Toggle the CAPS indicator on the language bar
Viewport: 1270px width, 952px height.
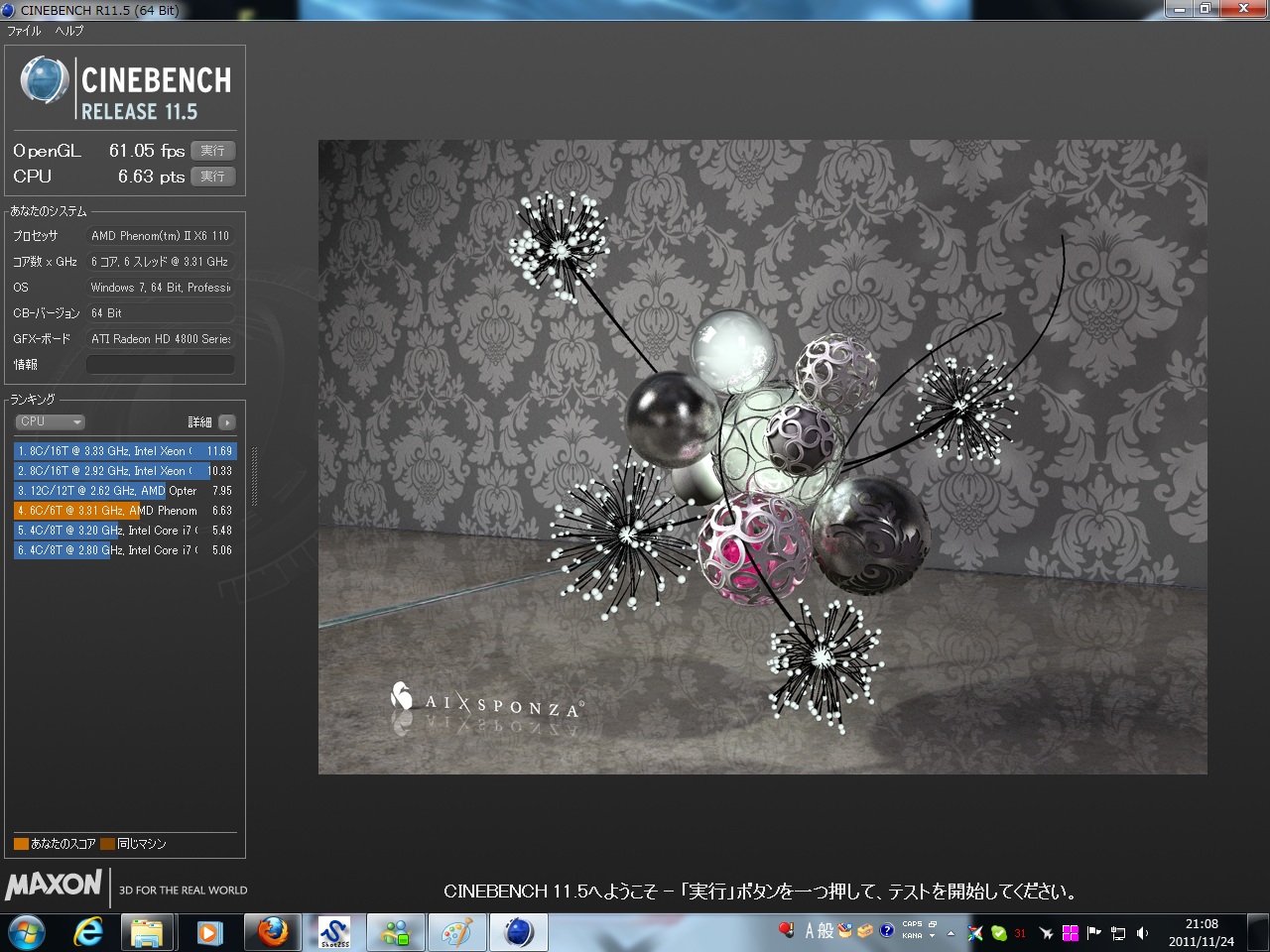pos(912,924)
